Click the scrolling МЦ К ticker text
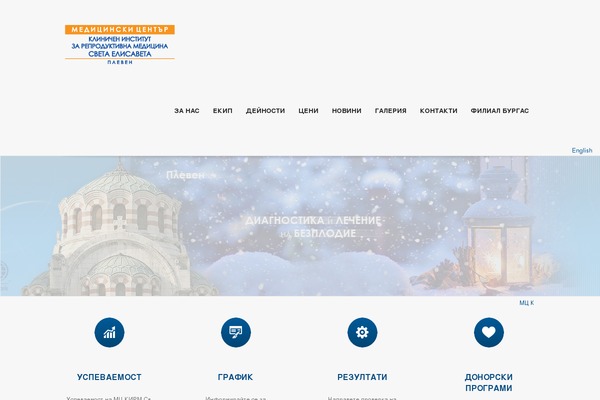600x400 pixels. click(527, 303)
